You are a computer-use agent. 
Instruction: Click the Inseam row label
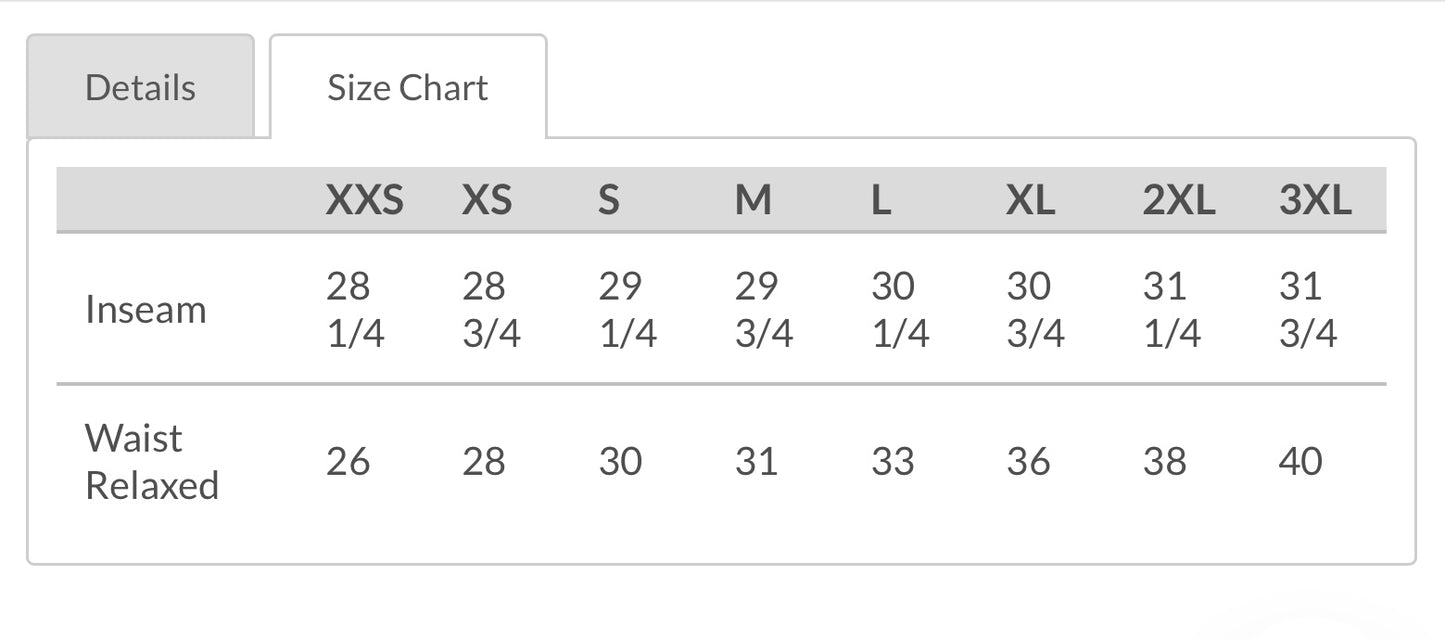click(x=146, y=310)
